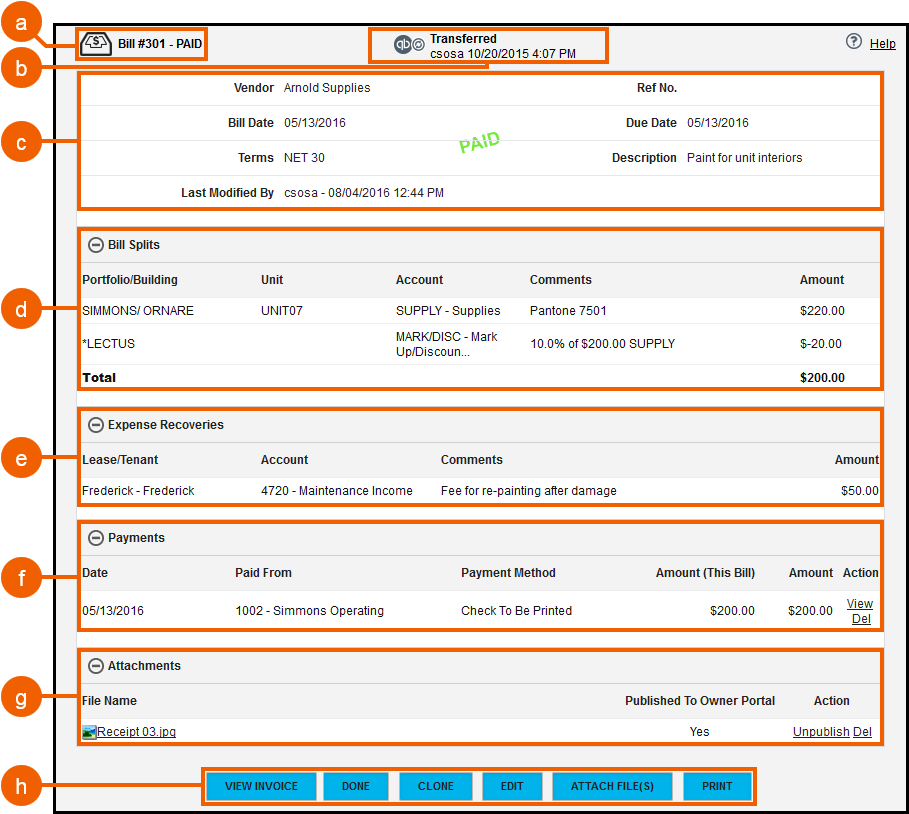909x814 pixels.
Task: Collapse the Attachments section
Action: [x=96, y=666]
